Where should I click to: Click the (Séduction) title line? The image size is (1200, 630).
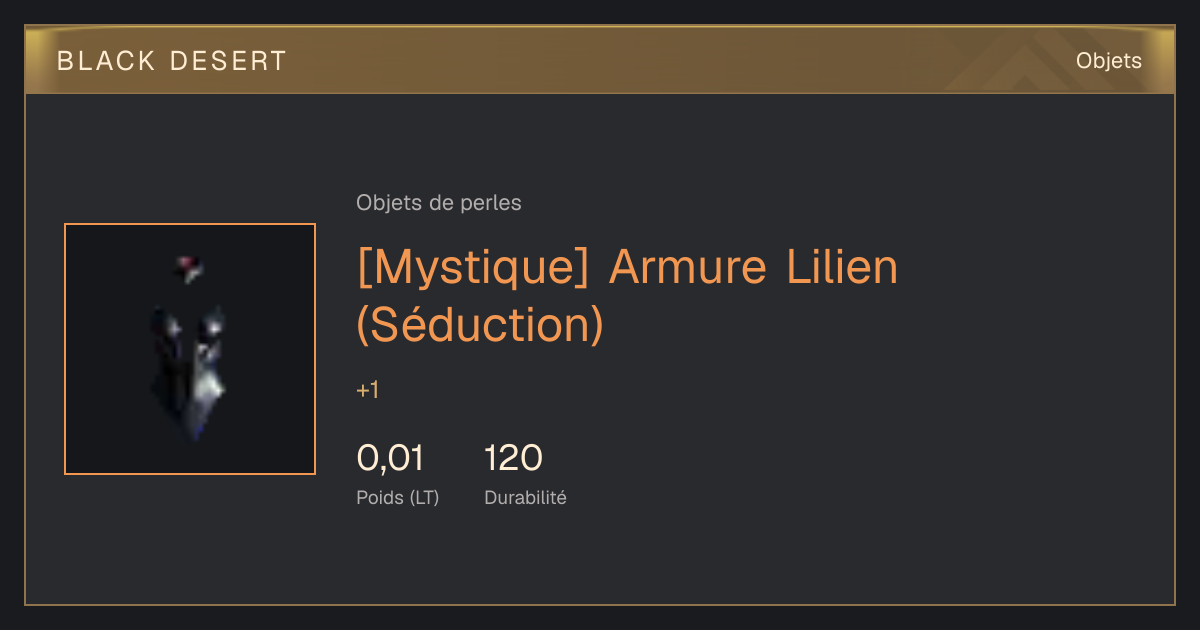[x=480, y=324]
